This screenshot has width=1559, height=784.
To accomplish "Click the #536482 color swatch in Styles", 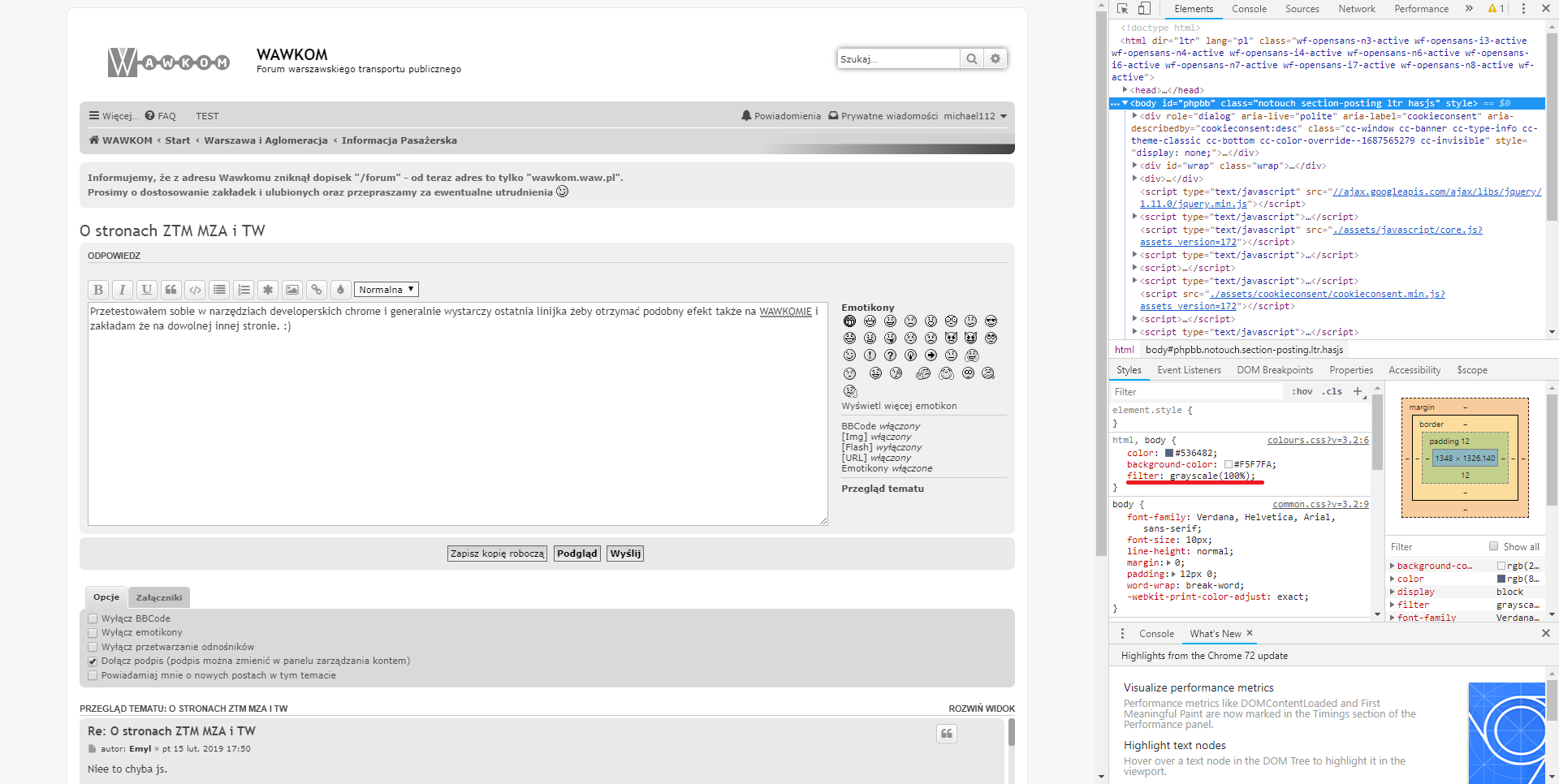I will [x=1169, y=454].
